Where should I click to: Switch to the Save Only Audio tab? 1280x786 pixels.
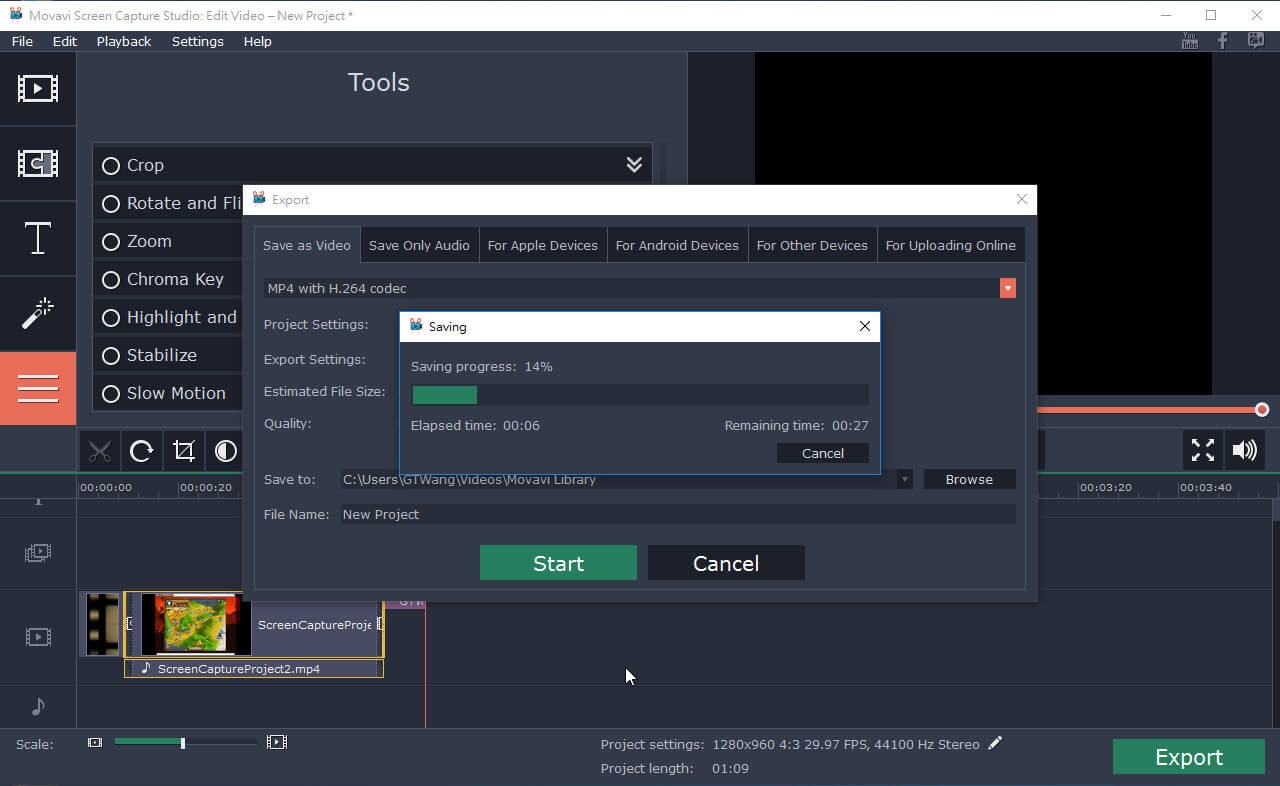pyautogui.click(x=419, y=245)
